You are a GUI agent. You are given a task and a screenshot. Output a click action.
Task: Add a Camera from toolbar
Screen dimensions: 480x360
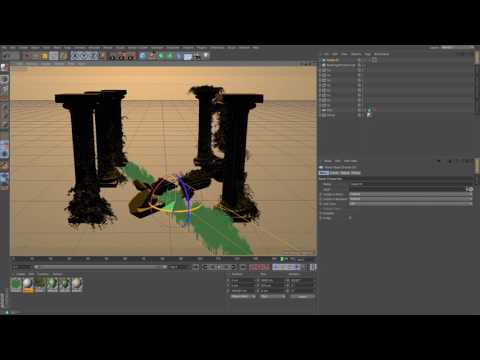pyautogui.click(x=197, y=56)
